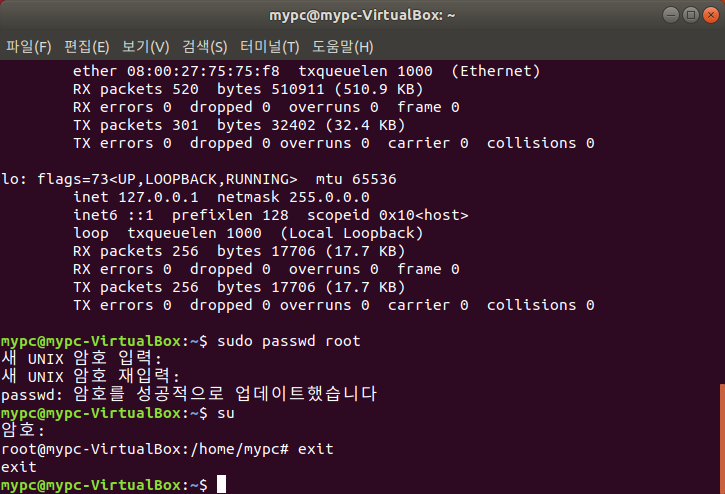Screen dimensions: 725x494
Task: Click the '암호:' password prompt line
Action: 23,431
